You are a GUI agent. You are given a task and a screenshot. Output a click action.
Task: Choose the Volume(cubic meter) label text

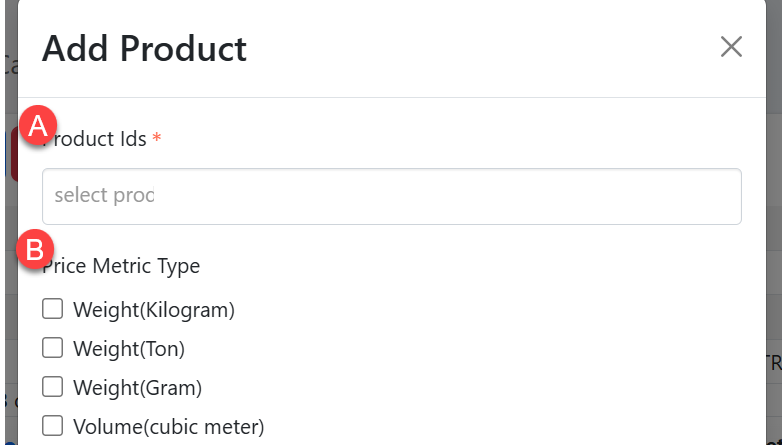(168, 427)
